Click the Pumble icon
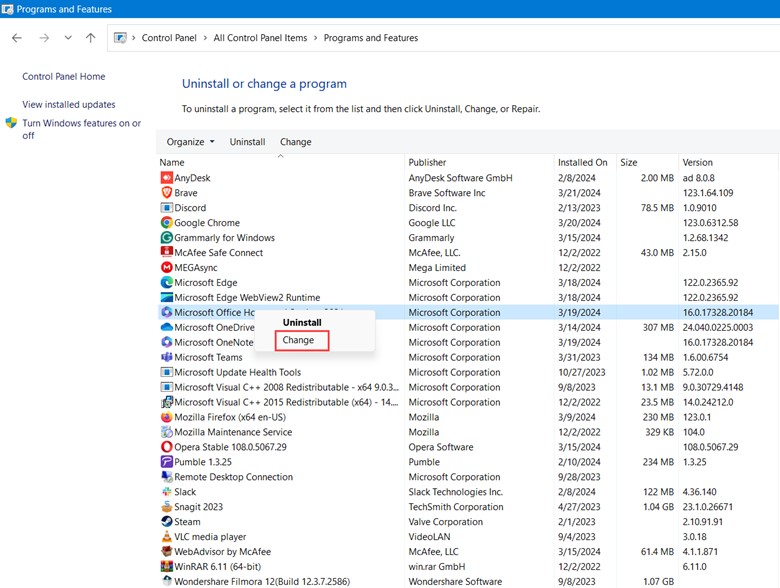 [167, 462]
